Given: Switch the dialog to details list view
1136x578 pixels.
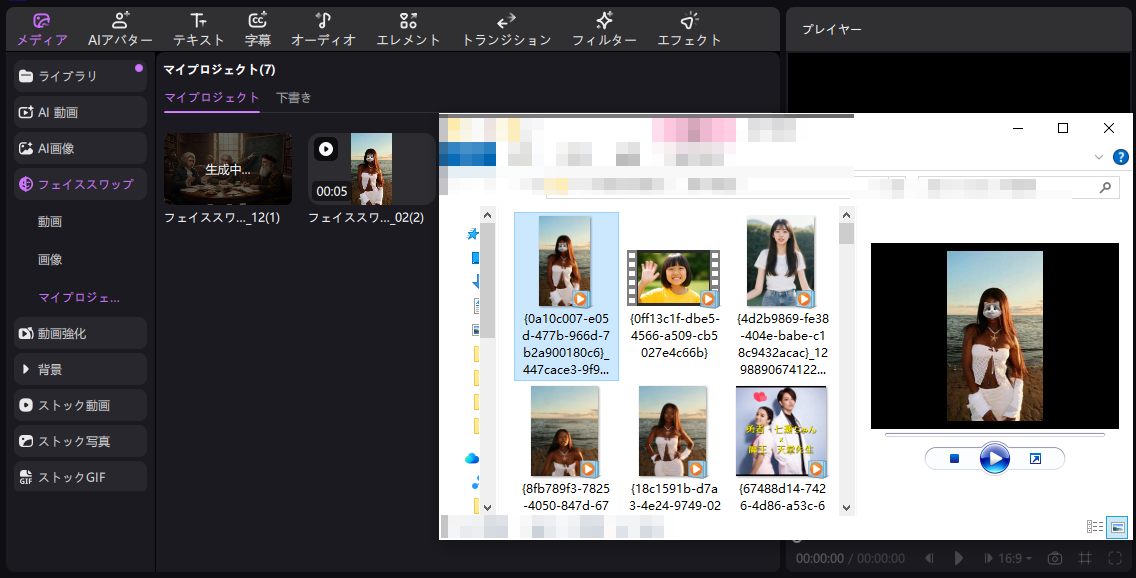Looking at the screenshot, I should click(1094, 527).
